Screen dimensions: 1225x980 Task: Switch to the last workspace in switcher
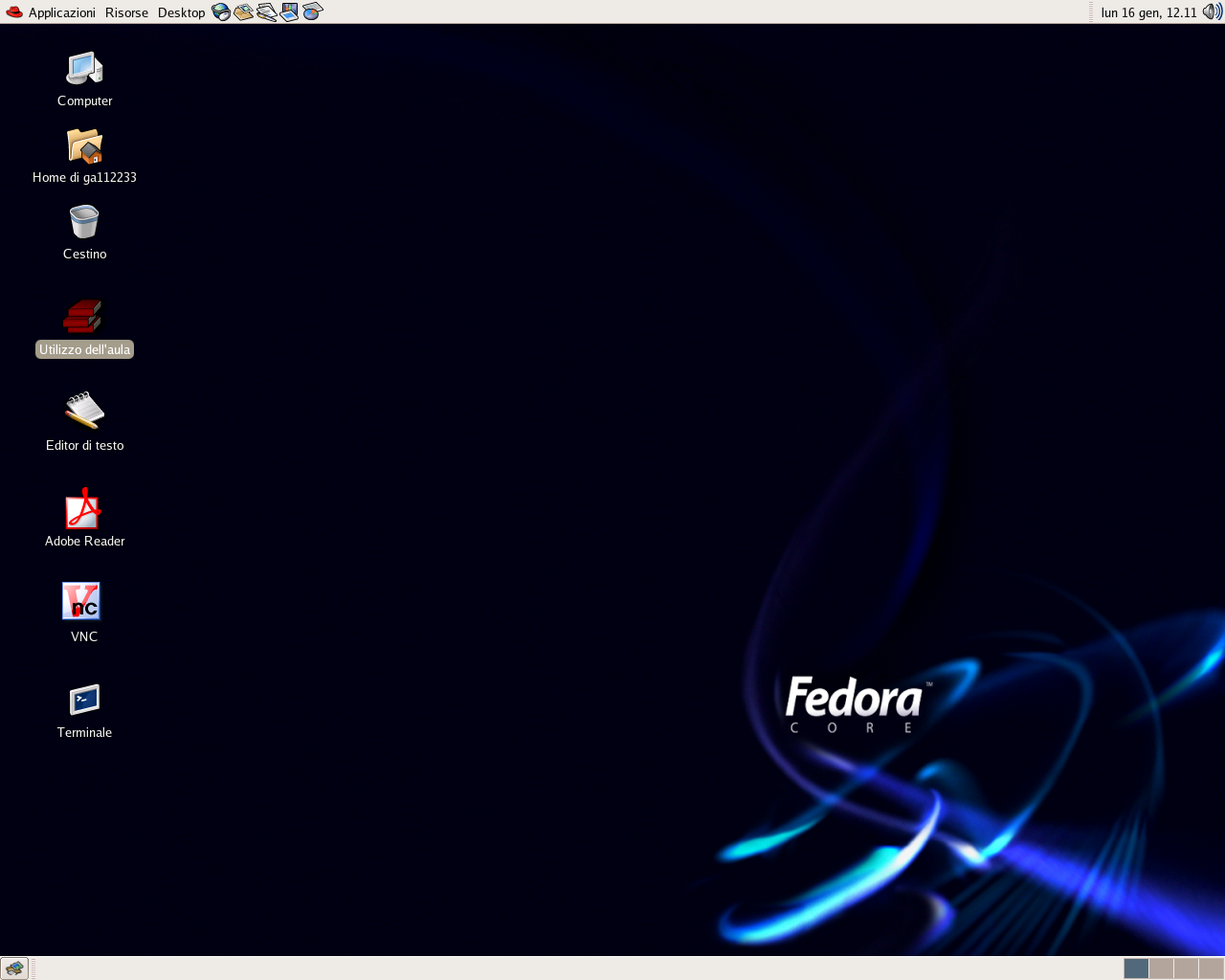point(1212,969)
